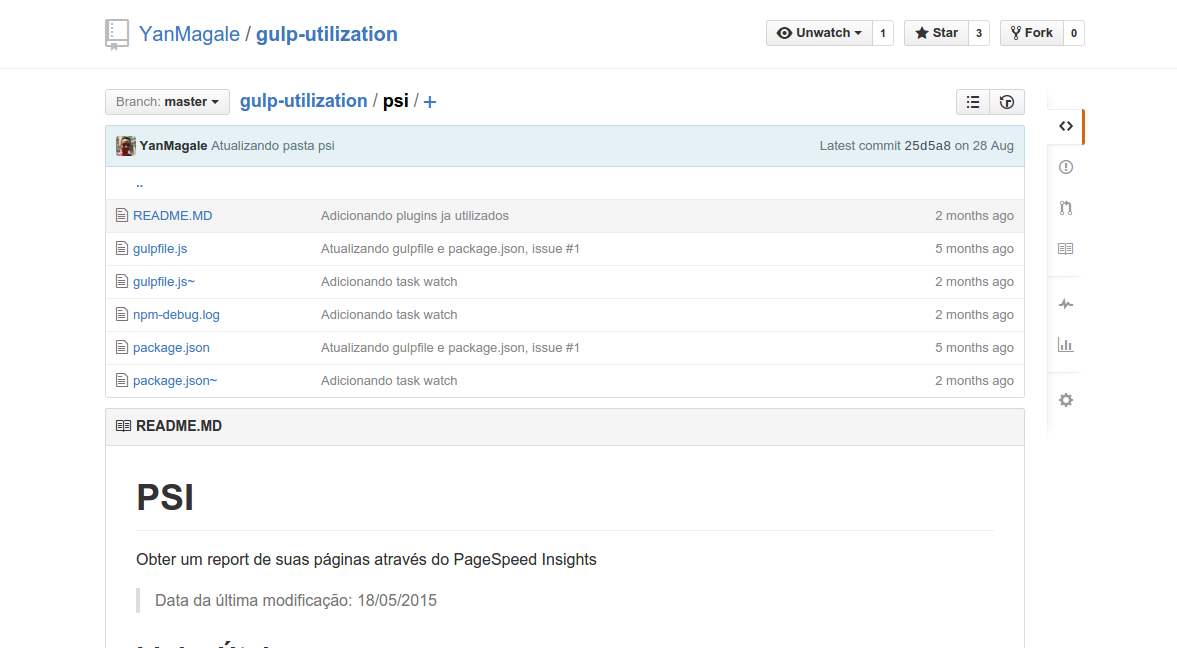Click the file icon next to npm-debug.log
Image resolution: width=1177 pixels, height=648 pixels.
122,315
